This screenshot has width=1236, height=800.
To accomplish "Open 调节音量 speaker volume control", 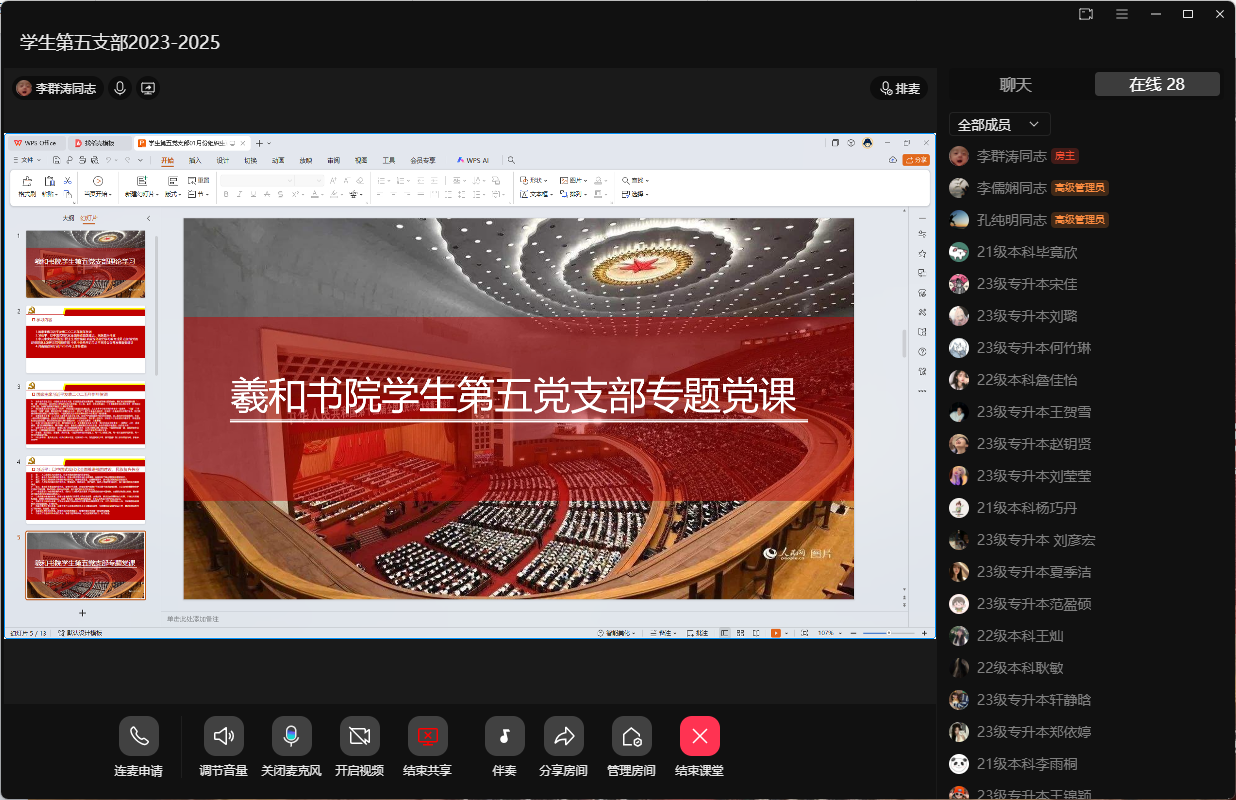I will pyautogui.click(x=223, y=737).
